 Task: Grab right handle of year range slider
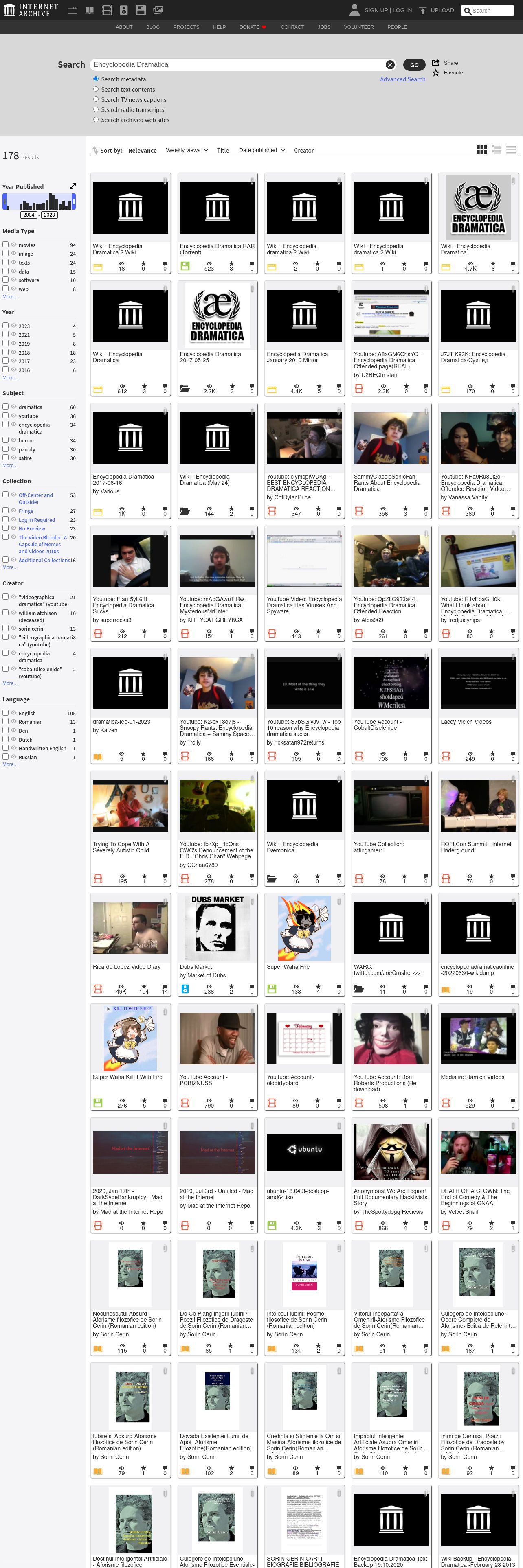pos(74,201)
